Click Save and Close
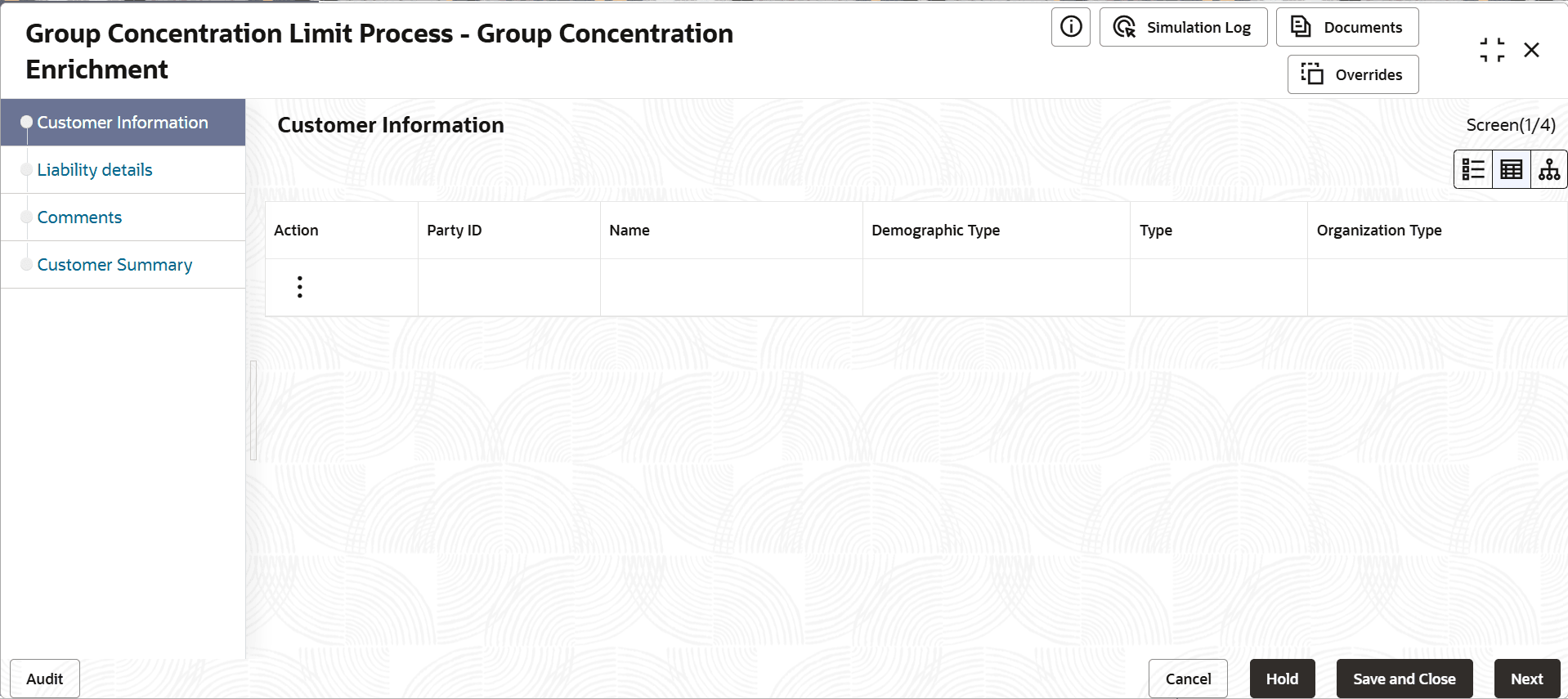The width and height of the screenshot is (1568, 699). (x=1404, y=679)
